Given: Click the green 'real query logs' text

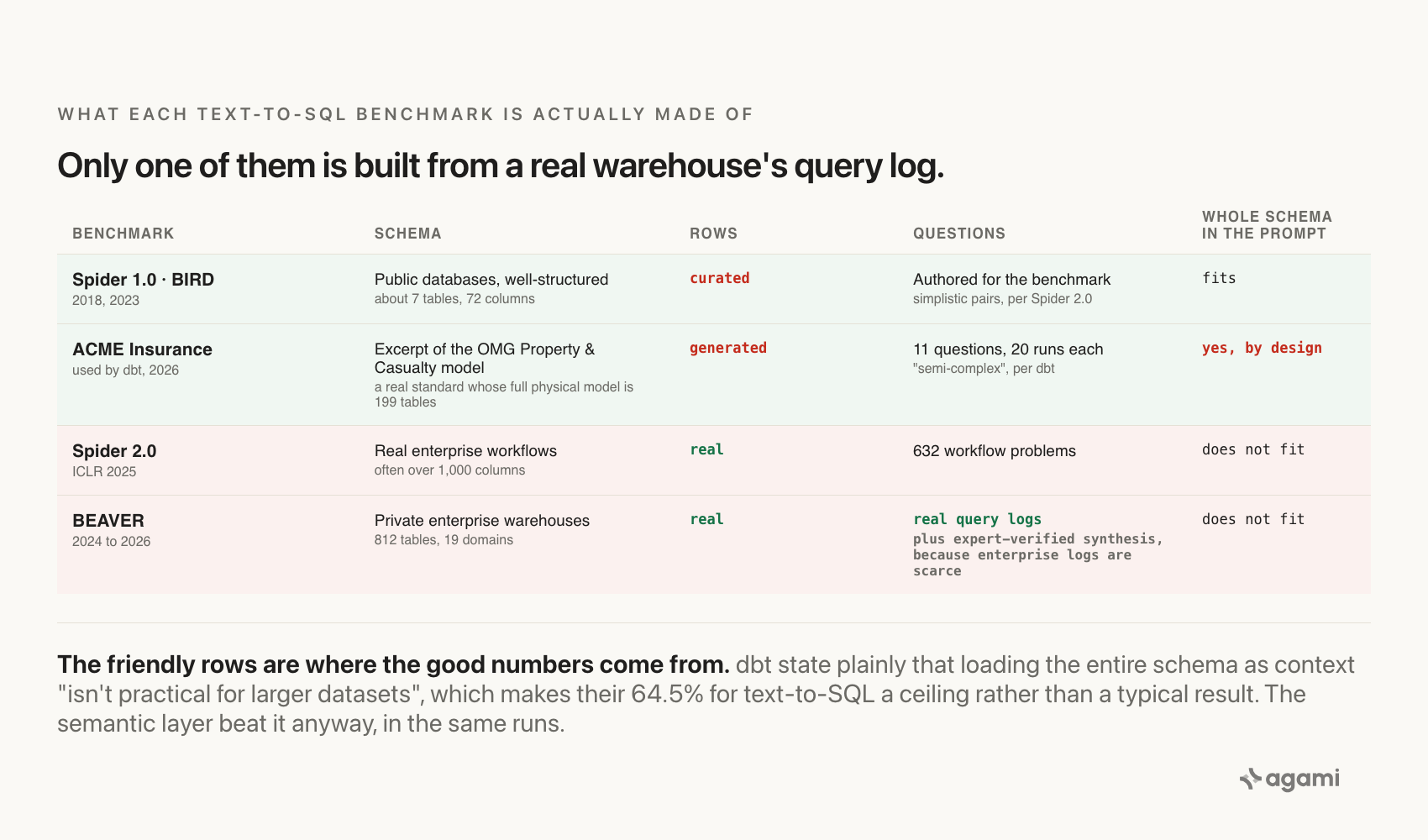Looking at the screenshot, I should tap(978, 519).
